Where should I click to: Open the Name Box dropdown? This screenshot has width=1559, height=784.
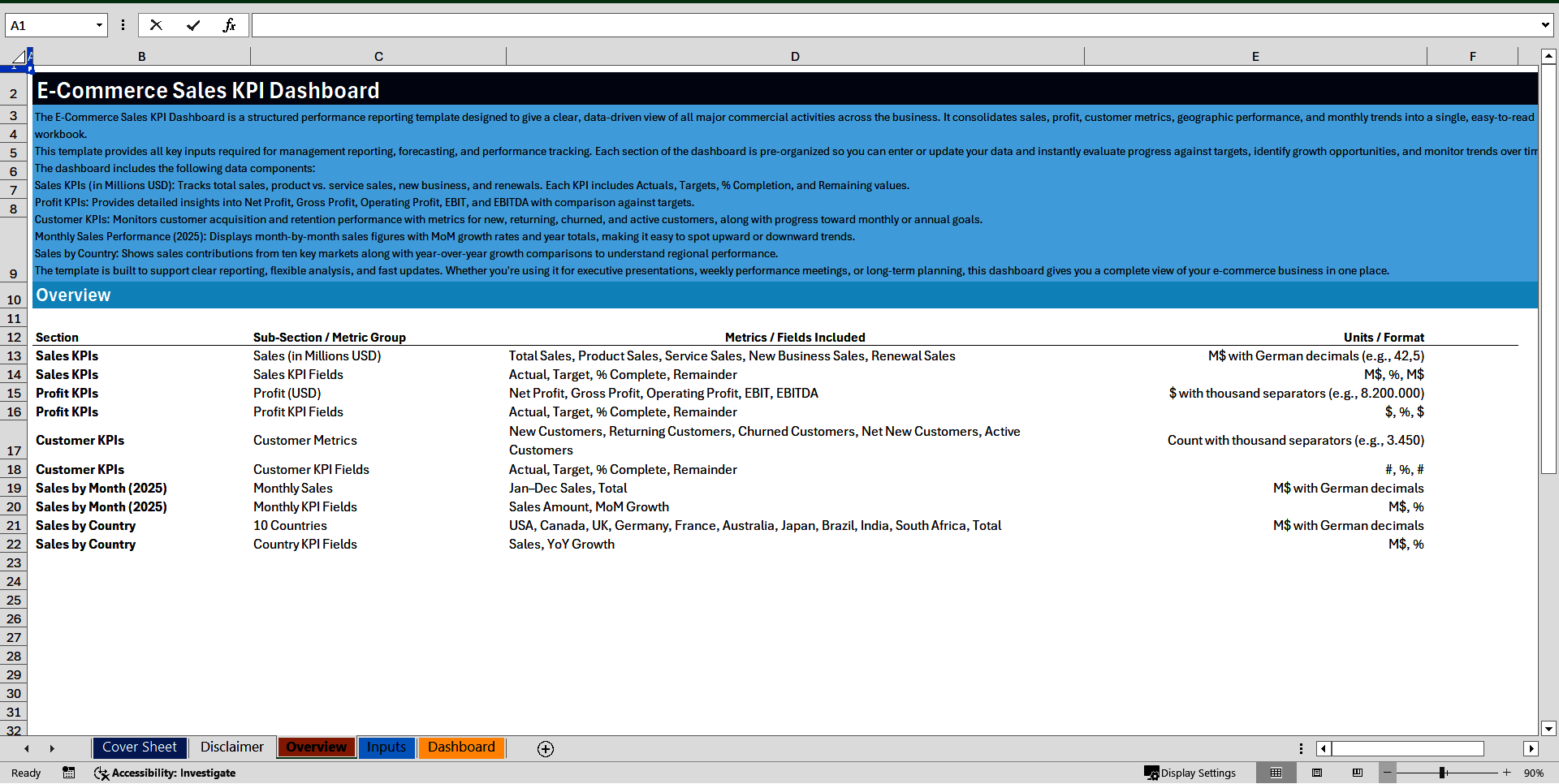[99, 25]
